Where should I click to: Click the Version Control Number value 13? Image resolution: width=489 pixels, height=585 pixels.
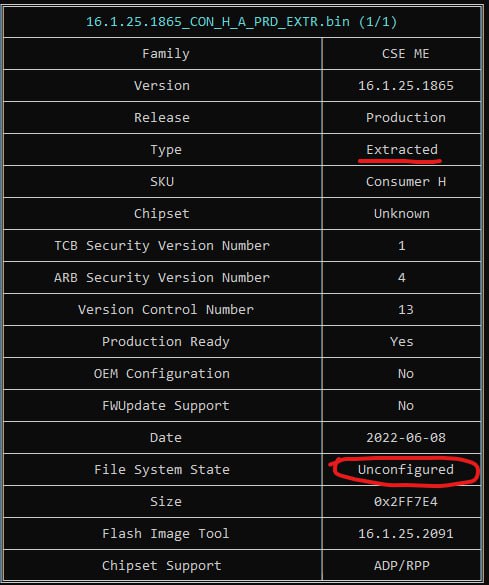405,310
